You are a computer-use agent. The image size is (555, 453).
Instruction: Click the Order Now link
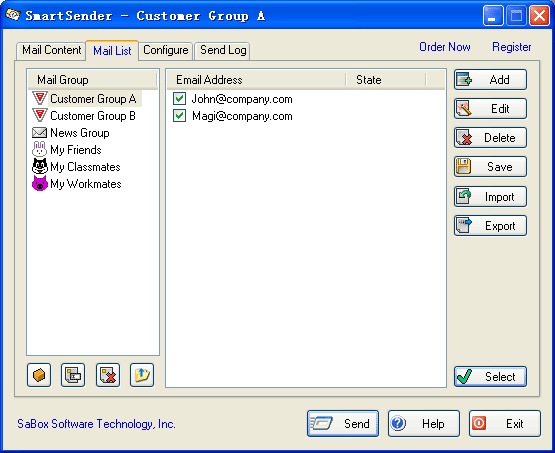click(445, 47)
